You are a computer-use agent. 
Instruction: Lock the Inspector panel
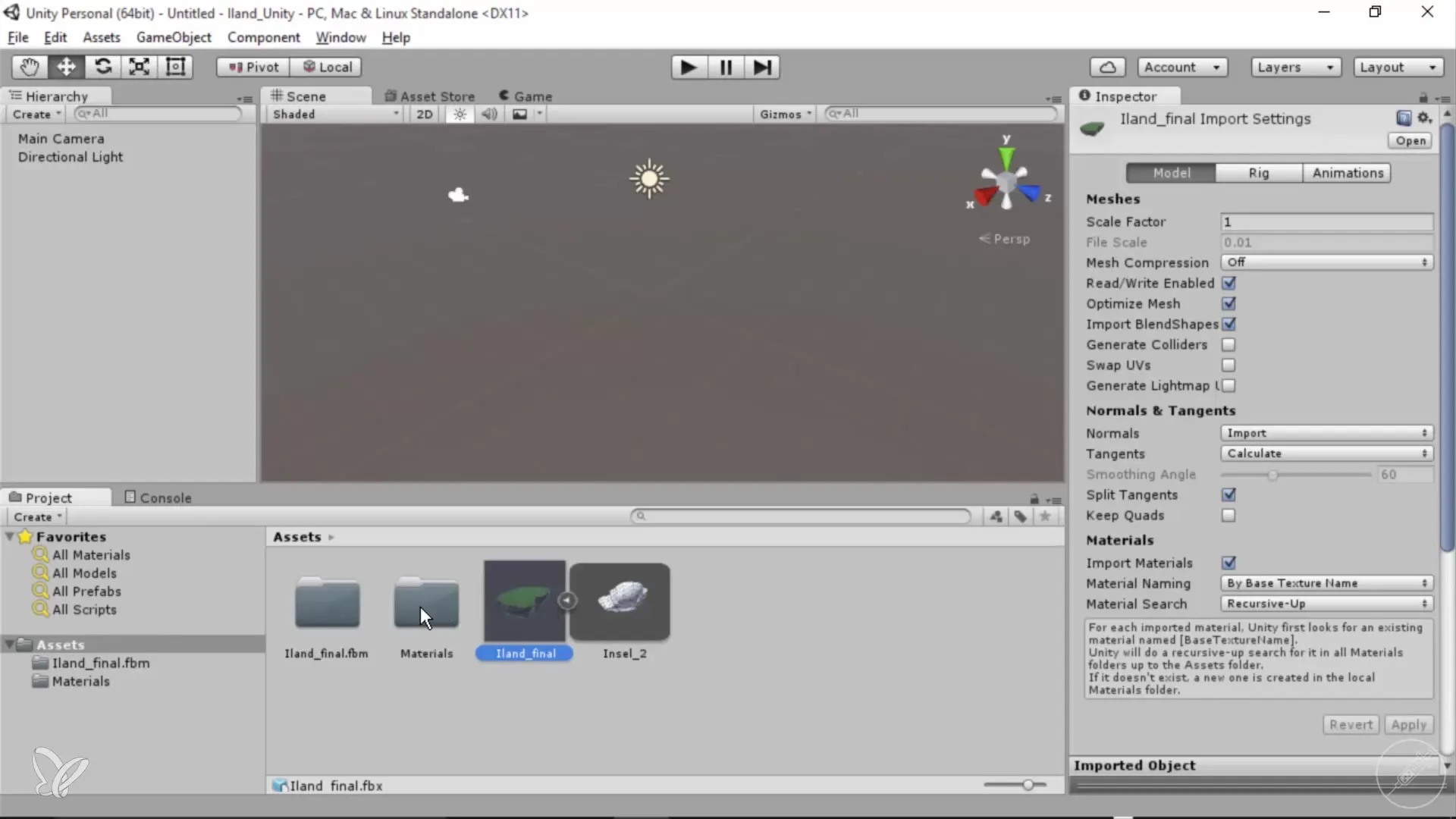point(1423,97)
